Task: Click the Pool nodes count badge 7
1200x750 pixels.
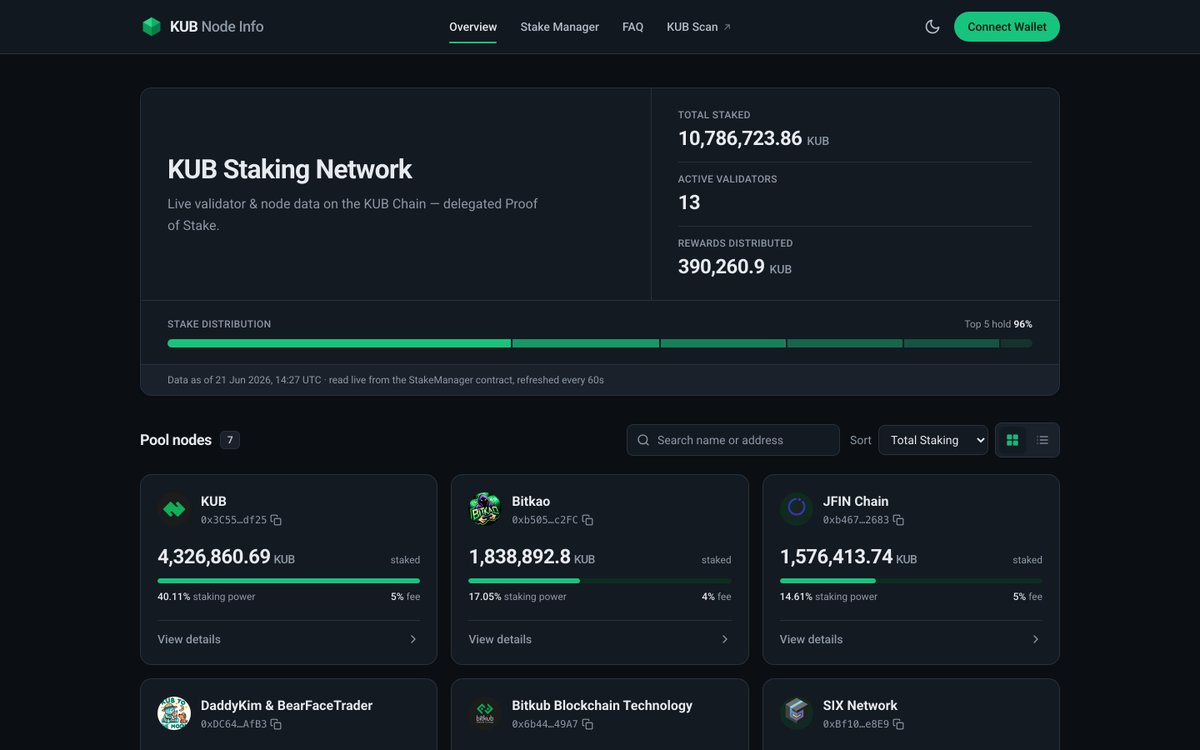Action: click(230, 440)
